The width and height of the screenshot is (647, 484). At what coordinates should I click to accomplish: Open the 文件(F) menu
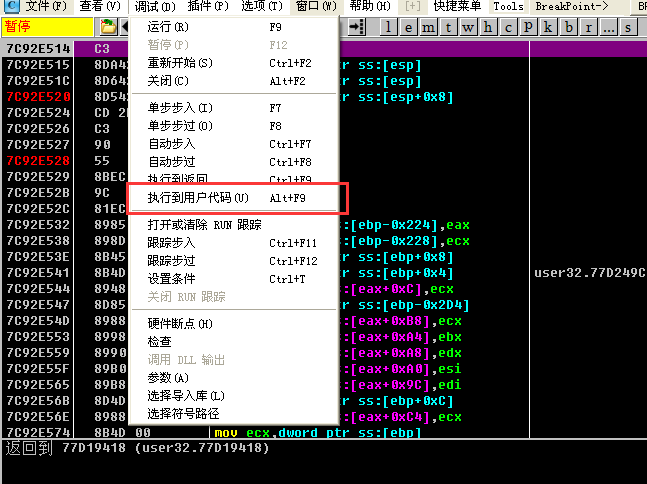(x=45, y=6)
